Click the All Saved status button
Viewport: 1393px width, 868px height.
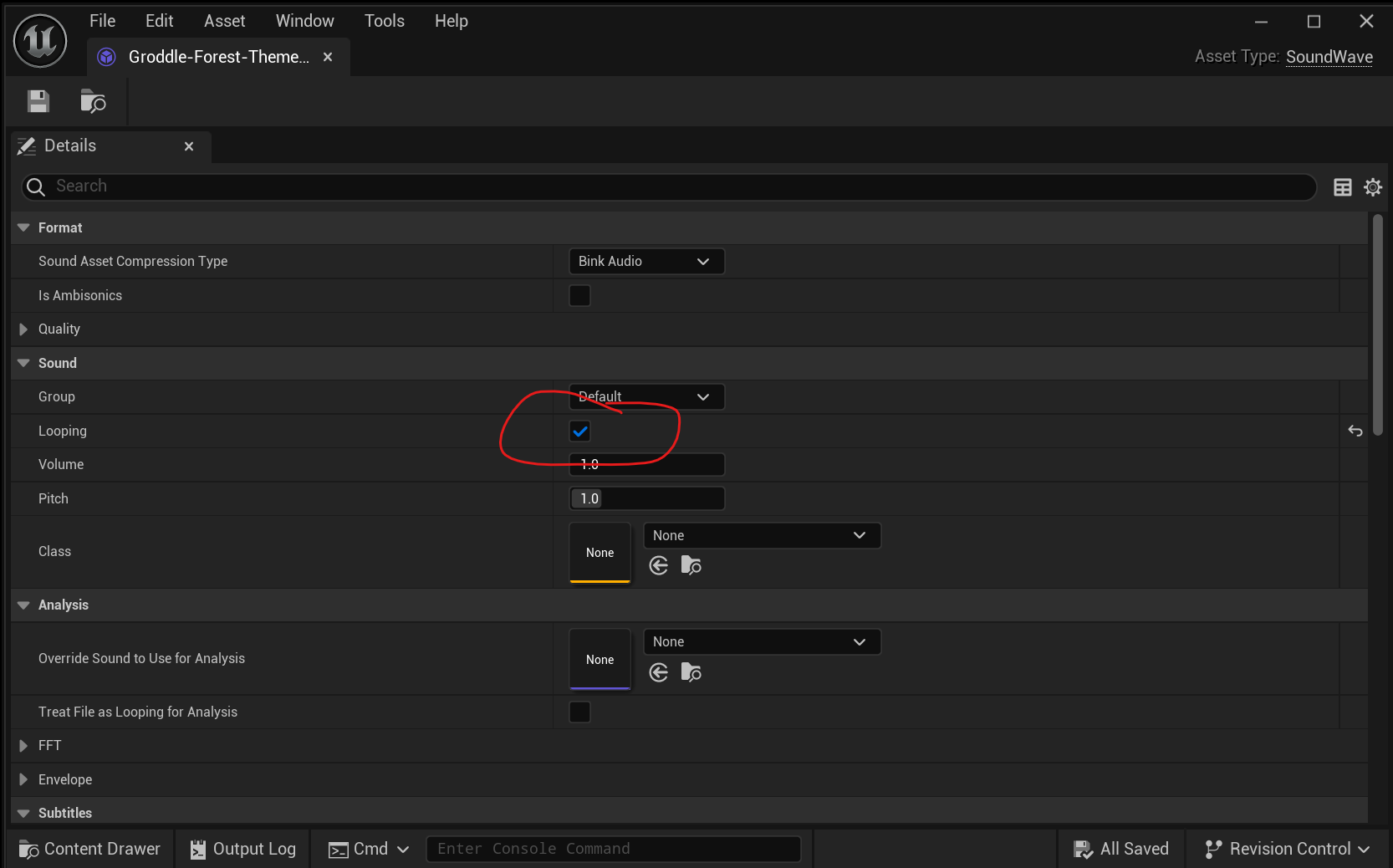tap(1121, 849)
